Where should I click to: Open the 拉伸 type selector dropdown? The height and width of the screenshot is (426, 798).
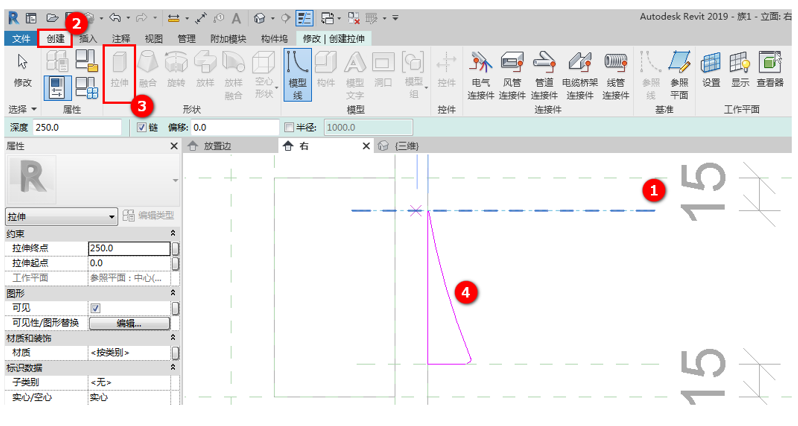point(111,217)
